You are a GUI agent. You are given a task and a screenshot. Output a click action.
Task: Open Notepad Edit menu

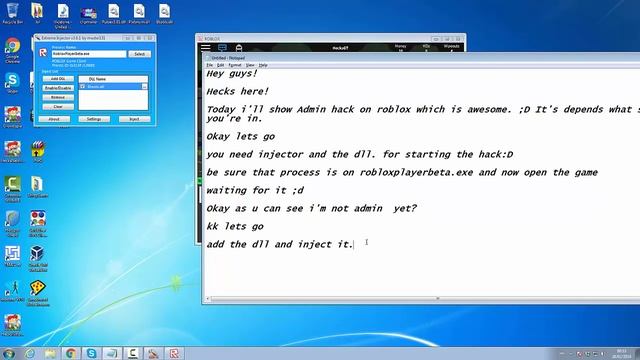[220, 65]
